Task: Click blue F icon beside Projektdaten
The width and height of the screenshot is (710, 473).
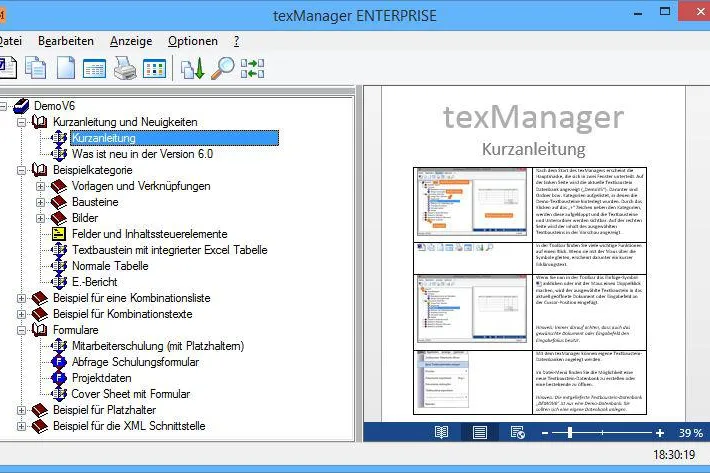Action: (59, 378)
